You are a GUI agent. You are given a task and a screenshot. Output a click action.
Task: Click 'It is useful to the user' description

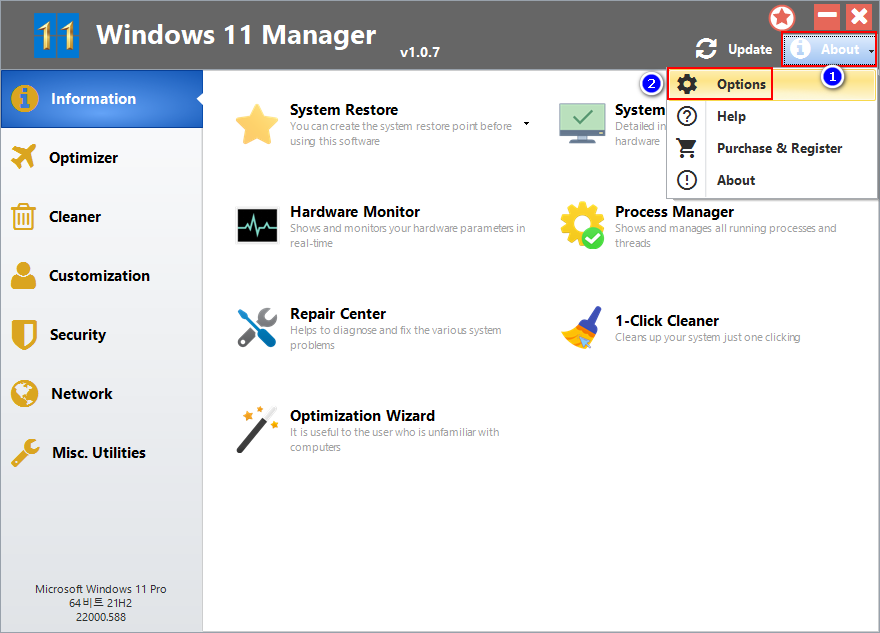point(394,439)
